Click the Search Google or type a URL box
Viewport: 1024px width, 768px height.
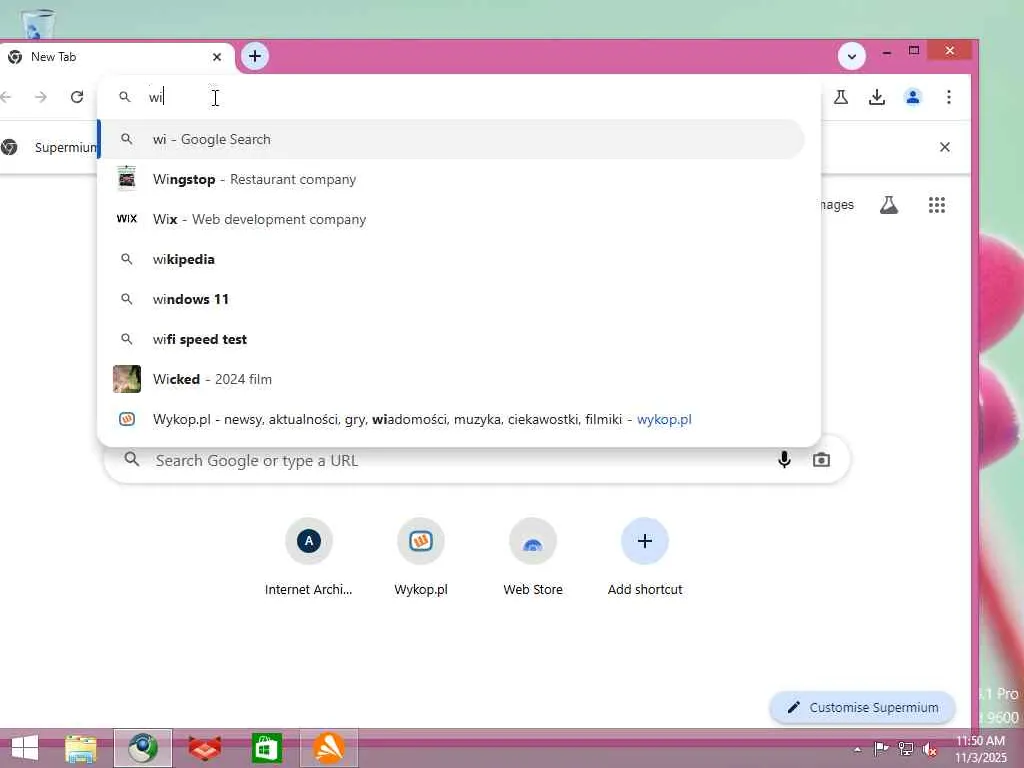[477, 460]
